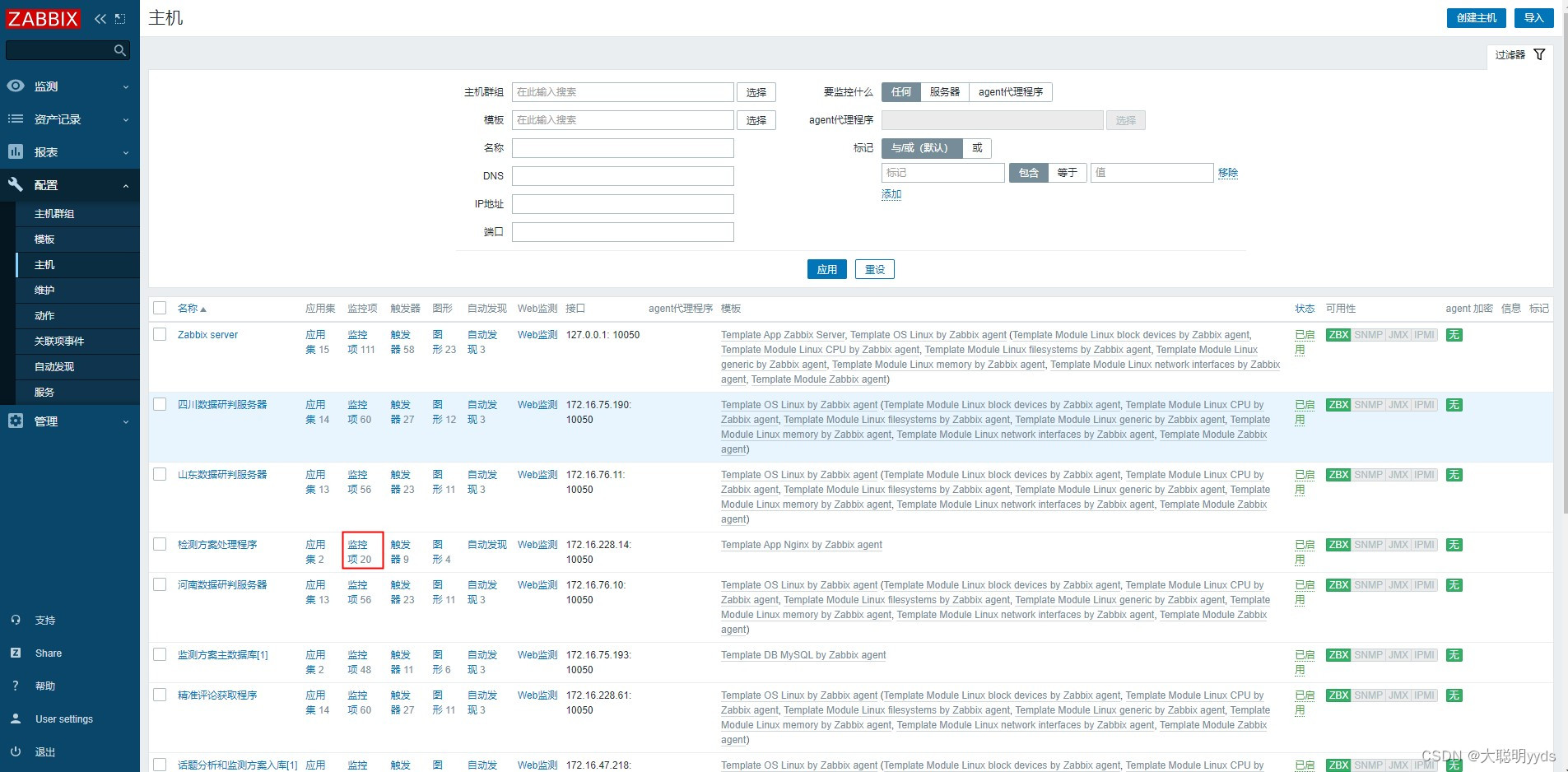Click the 移除 tag link
This screenshot has width=1568, height=772.
(1228, 173)
